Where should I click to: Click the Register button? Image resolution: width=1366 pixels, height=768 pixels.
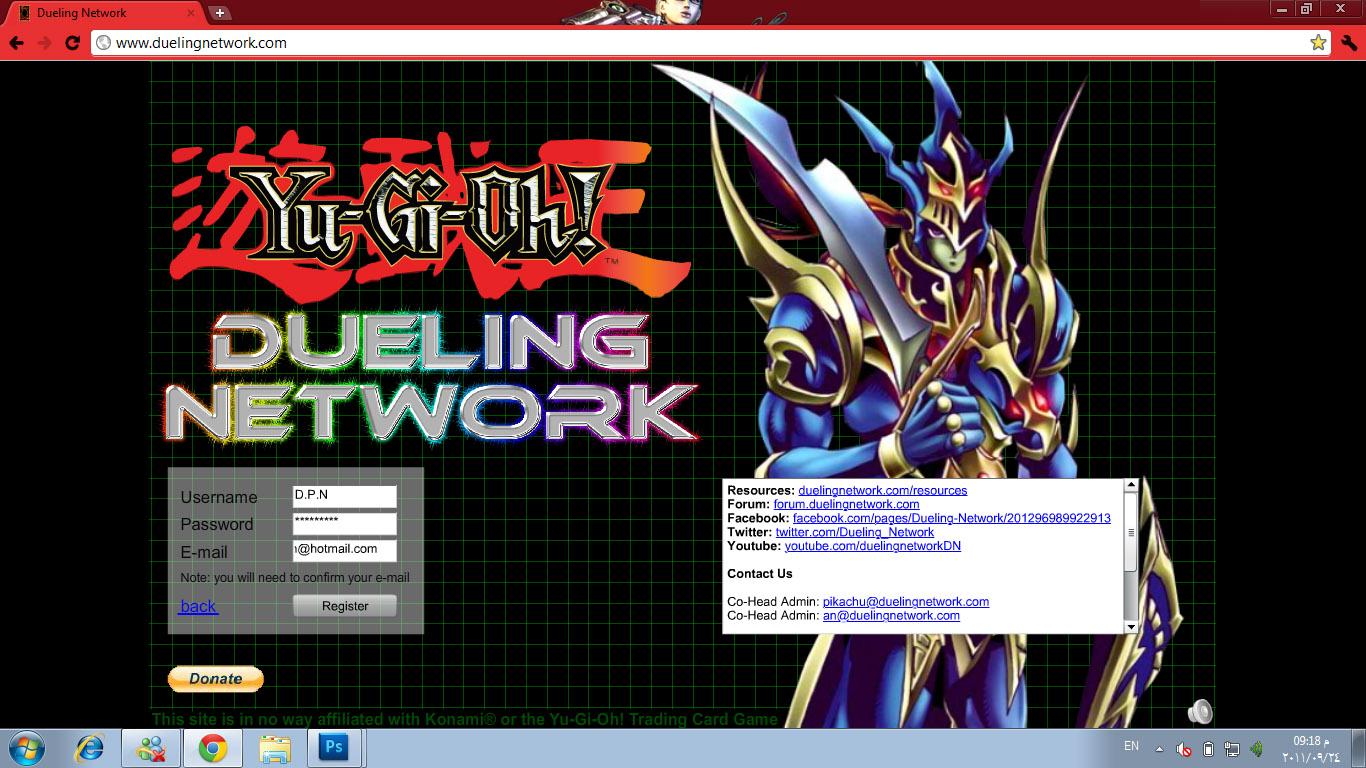click(345, 606)
